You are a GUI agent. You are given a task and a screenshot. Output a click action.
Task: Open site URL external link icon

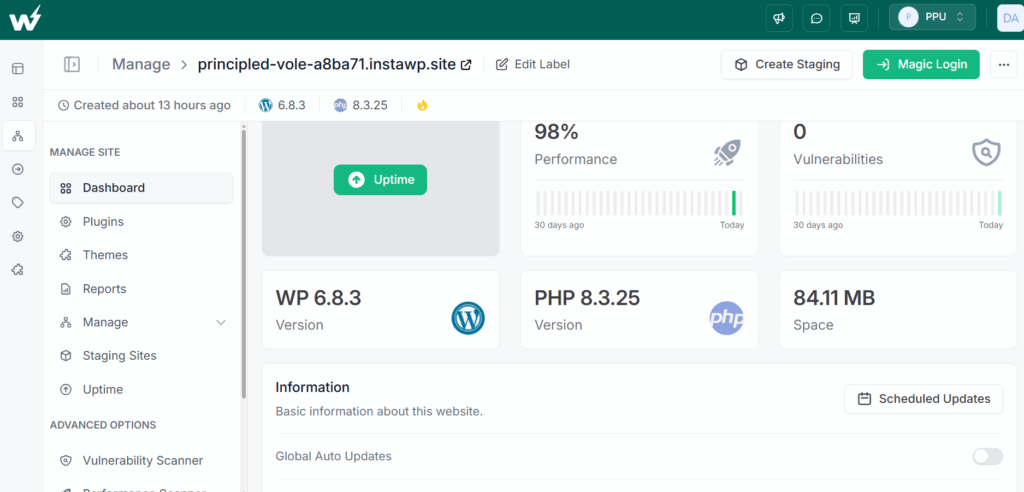click(466, 65)
